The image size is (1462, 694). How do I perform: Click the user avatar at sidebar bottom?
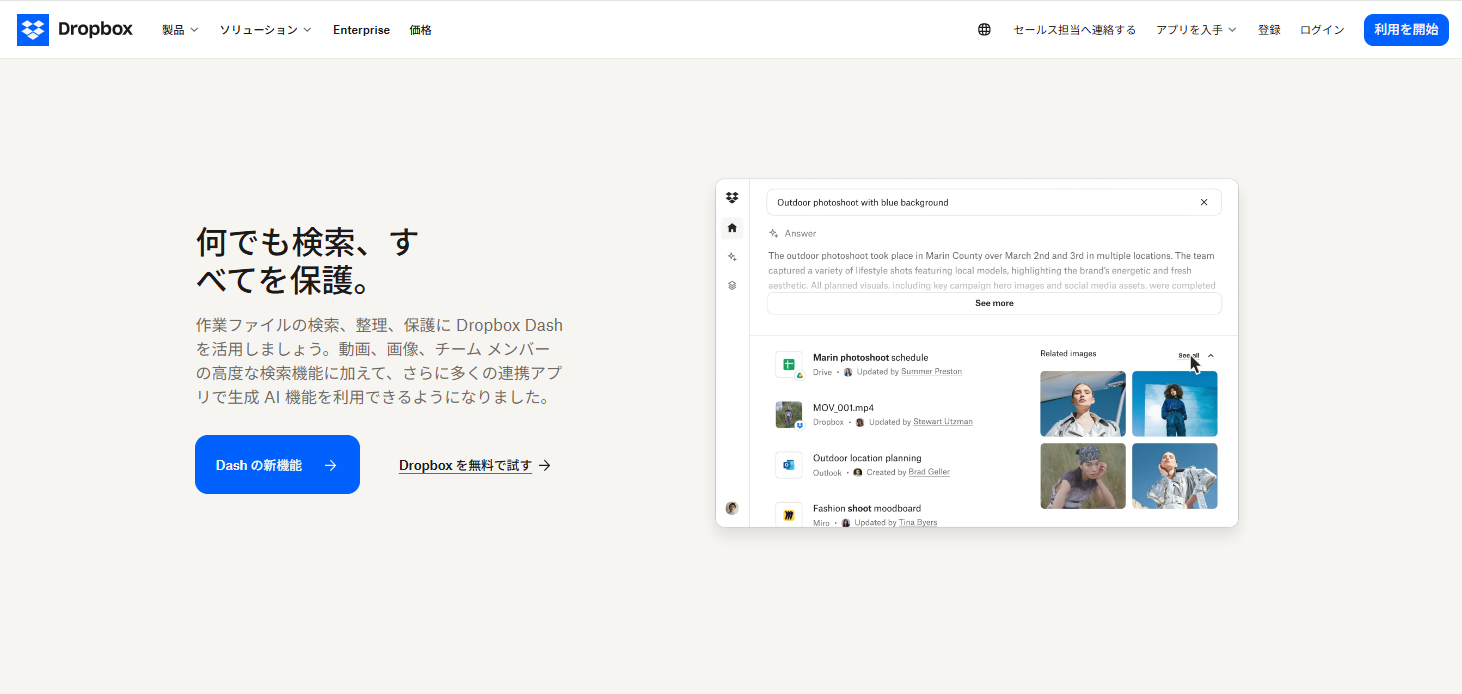[x=732, y=508]
